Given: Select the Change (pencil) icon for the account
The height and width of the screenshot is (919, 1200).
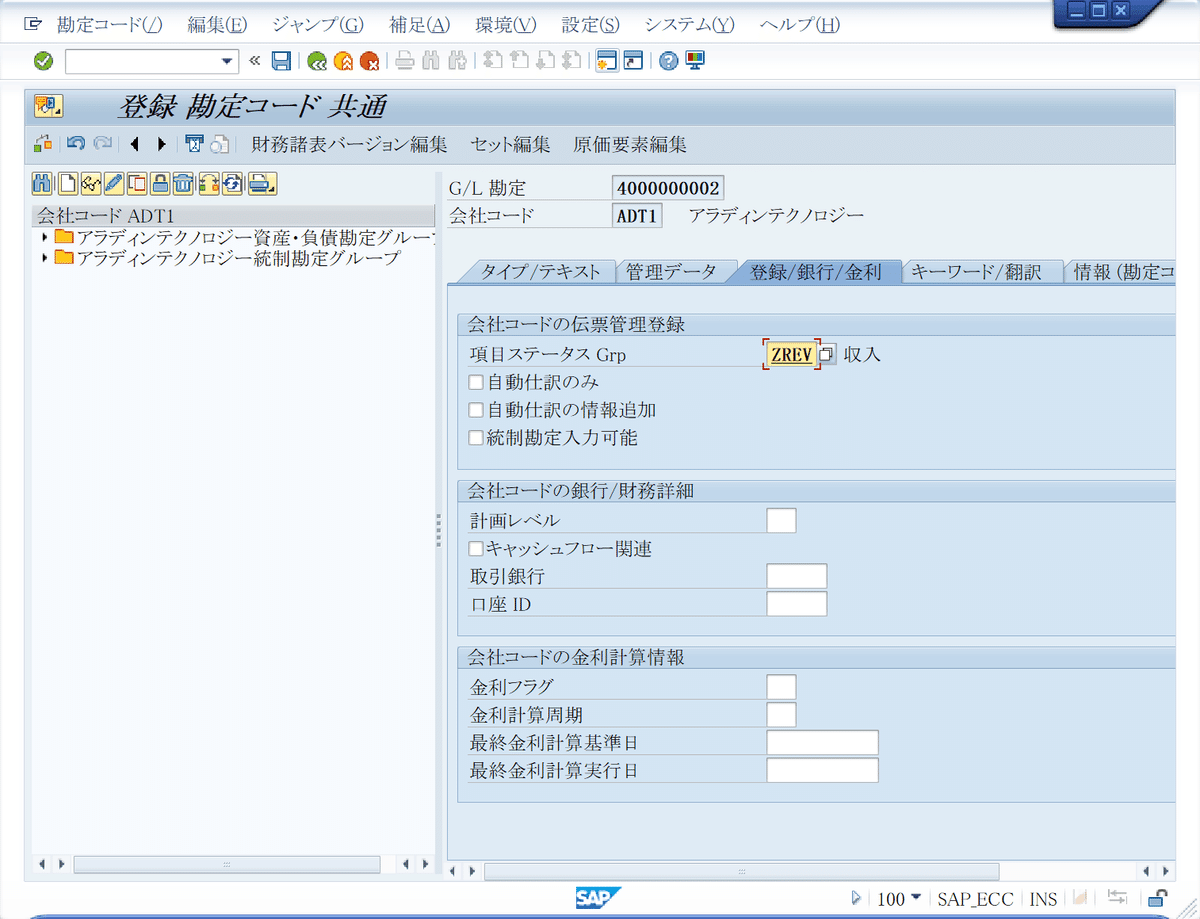Looking at the screenshot, I should click(x=112, y=183).
